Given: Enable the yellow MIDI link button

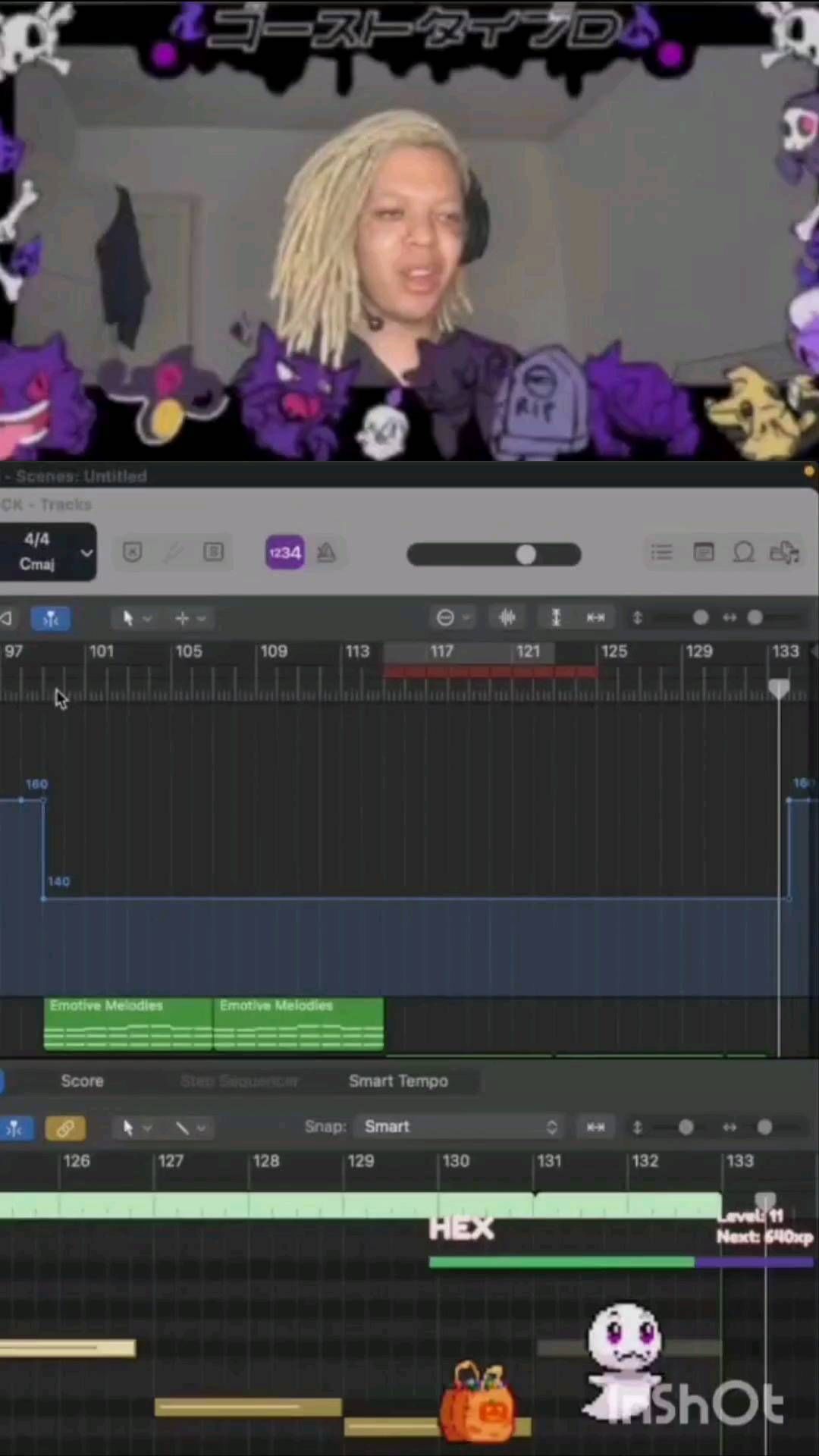Looking at the screenshot, I should 65,1128.
